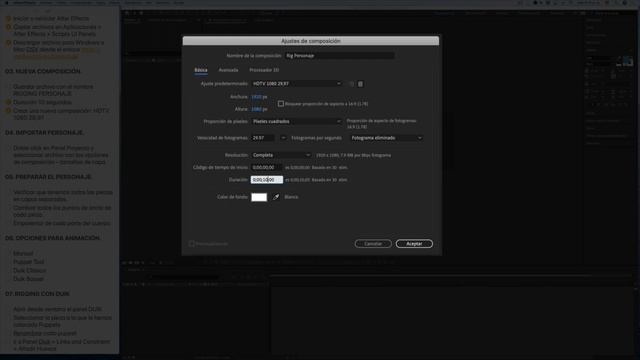Click the Código de tiempo de inicio field
The height and width of the screenshot is (360, 640).
tap(267, 167)
